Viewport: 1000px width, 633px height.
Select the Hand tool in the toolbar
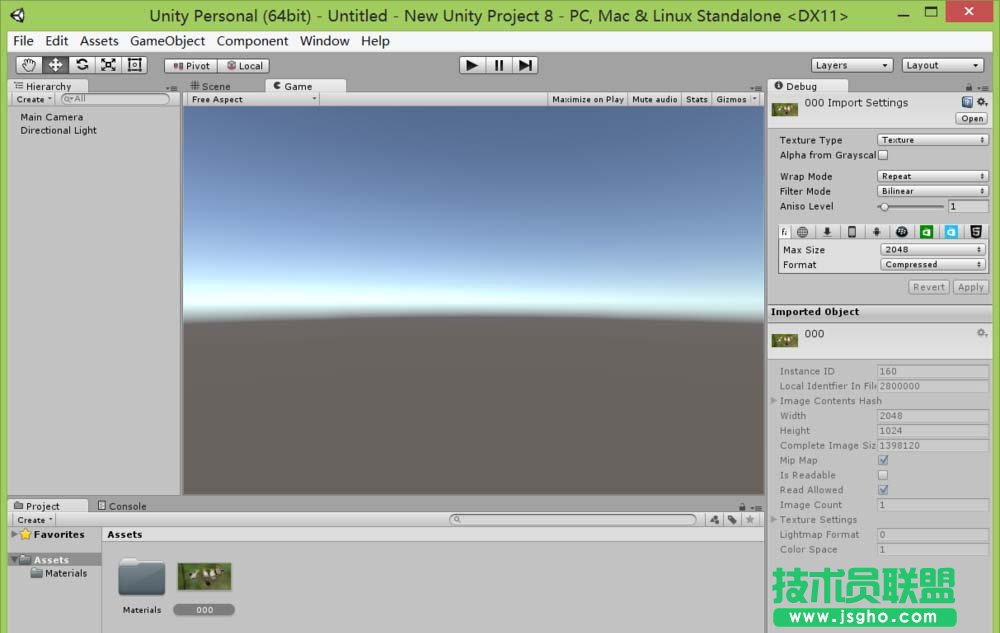[29, 65]
